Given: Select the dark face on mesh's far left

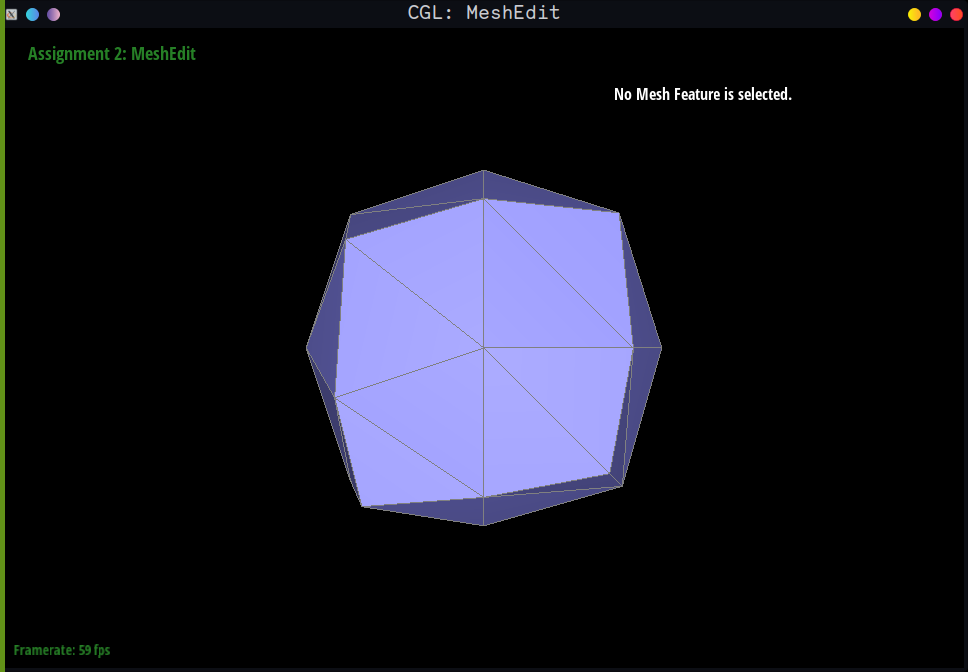Looking at the screenshot, I should coord(322,350).
